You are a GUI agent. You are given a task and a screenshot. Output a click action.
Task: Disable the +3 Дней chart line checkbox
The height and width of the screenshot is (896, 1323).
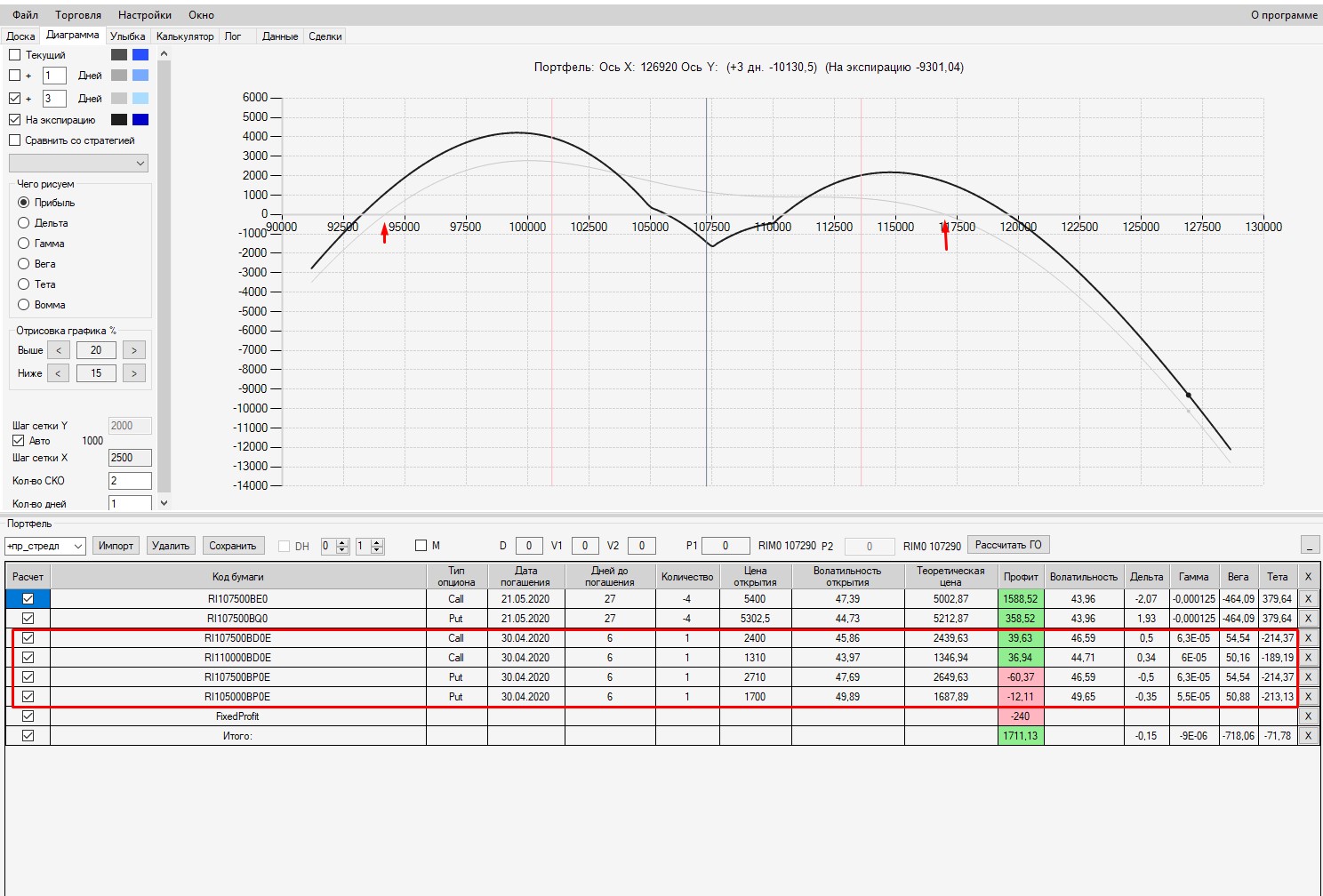(x=15, y=99)
